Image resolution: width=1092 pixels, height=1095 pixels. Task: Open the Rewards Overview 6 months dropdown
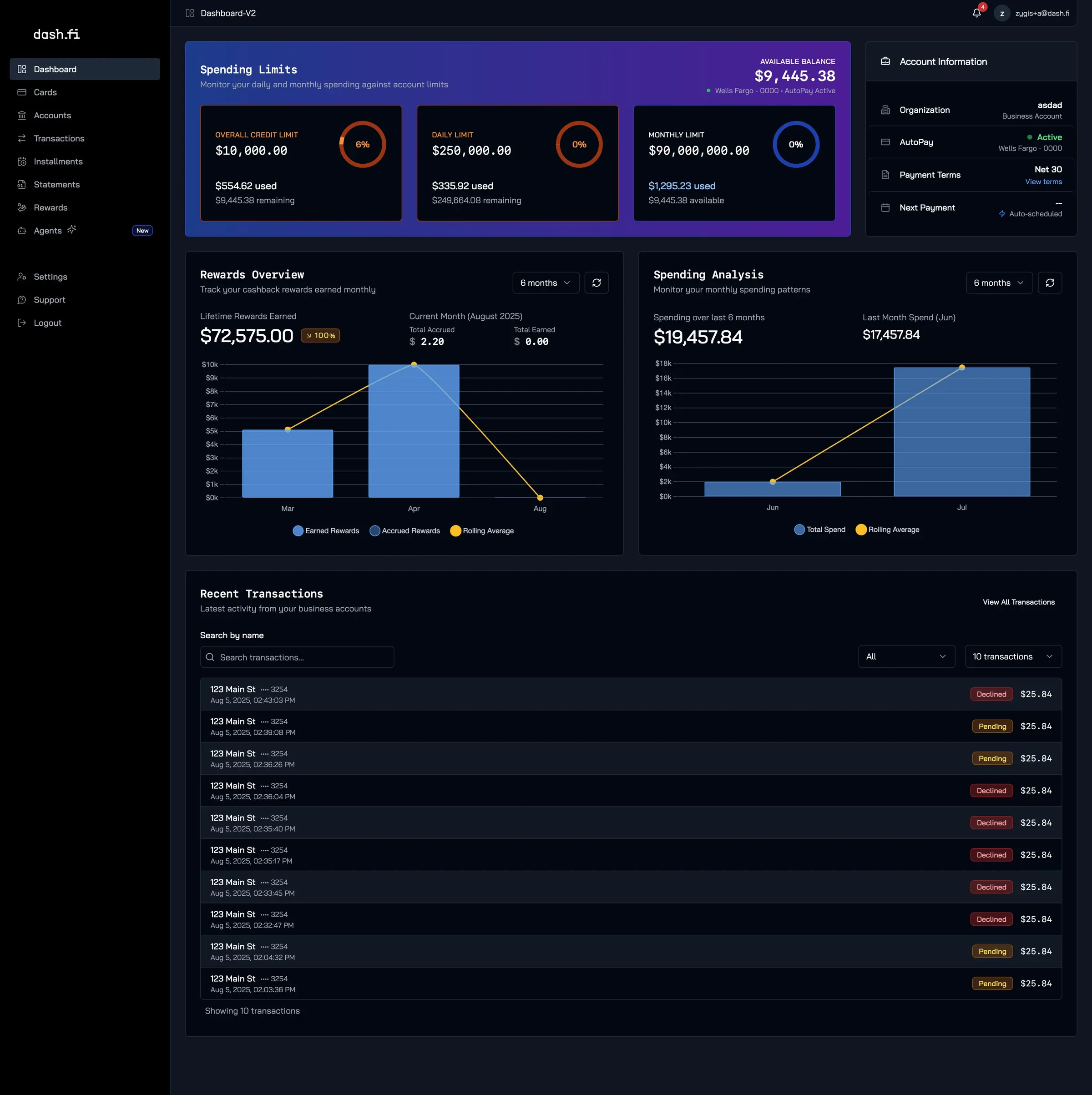coord(546,283)
